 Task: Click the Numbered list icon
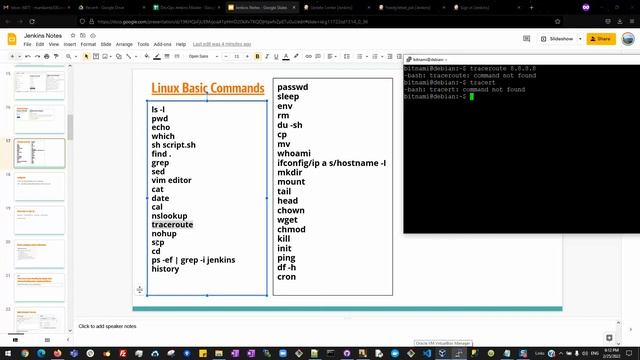[x=375, y=56]
